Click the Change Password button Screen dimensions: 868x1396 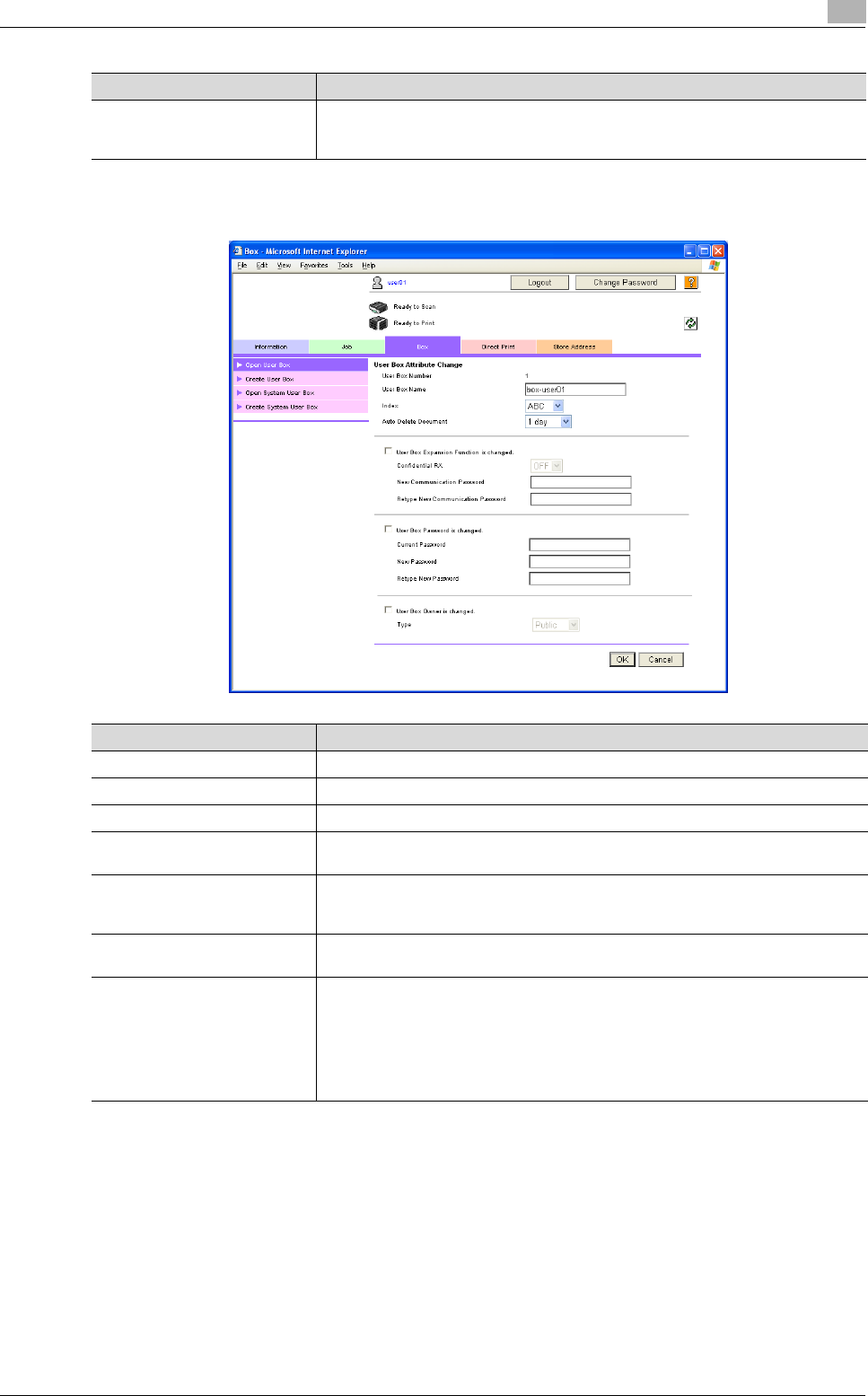pos(626,282)
